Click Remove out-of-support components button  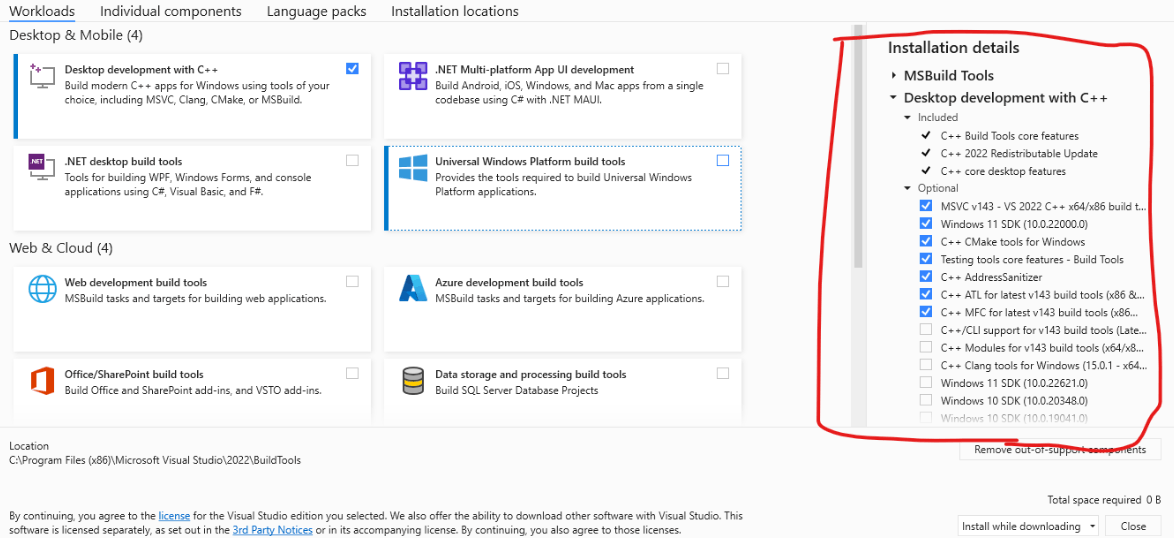1059,450
